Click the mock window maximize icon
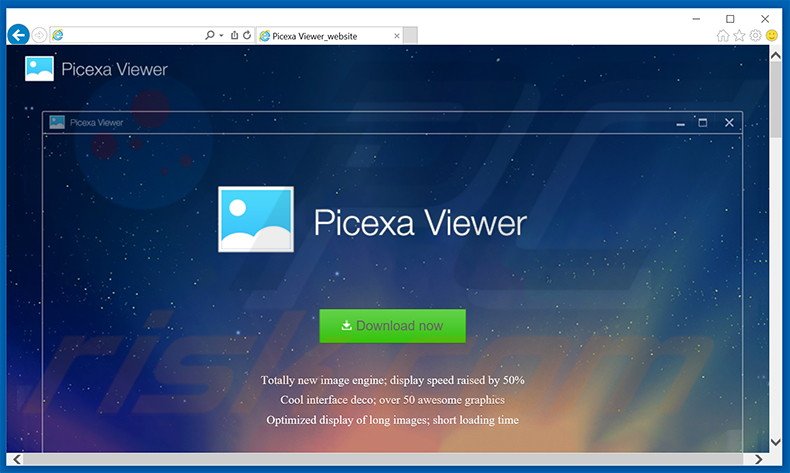 click(x=703, y=122)
